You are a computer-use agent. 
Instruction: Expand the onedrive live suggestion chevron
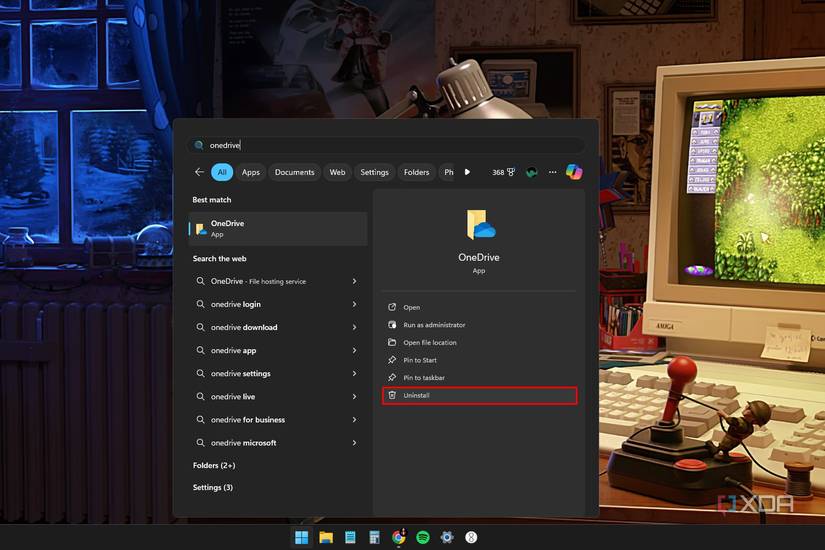354,397
